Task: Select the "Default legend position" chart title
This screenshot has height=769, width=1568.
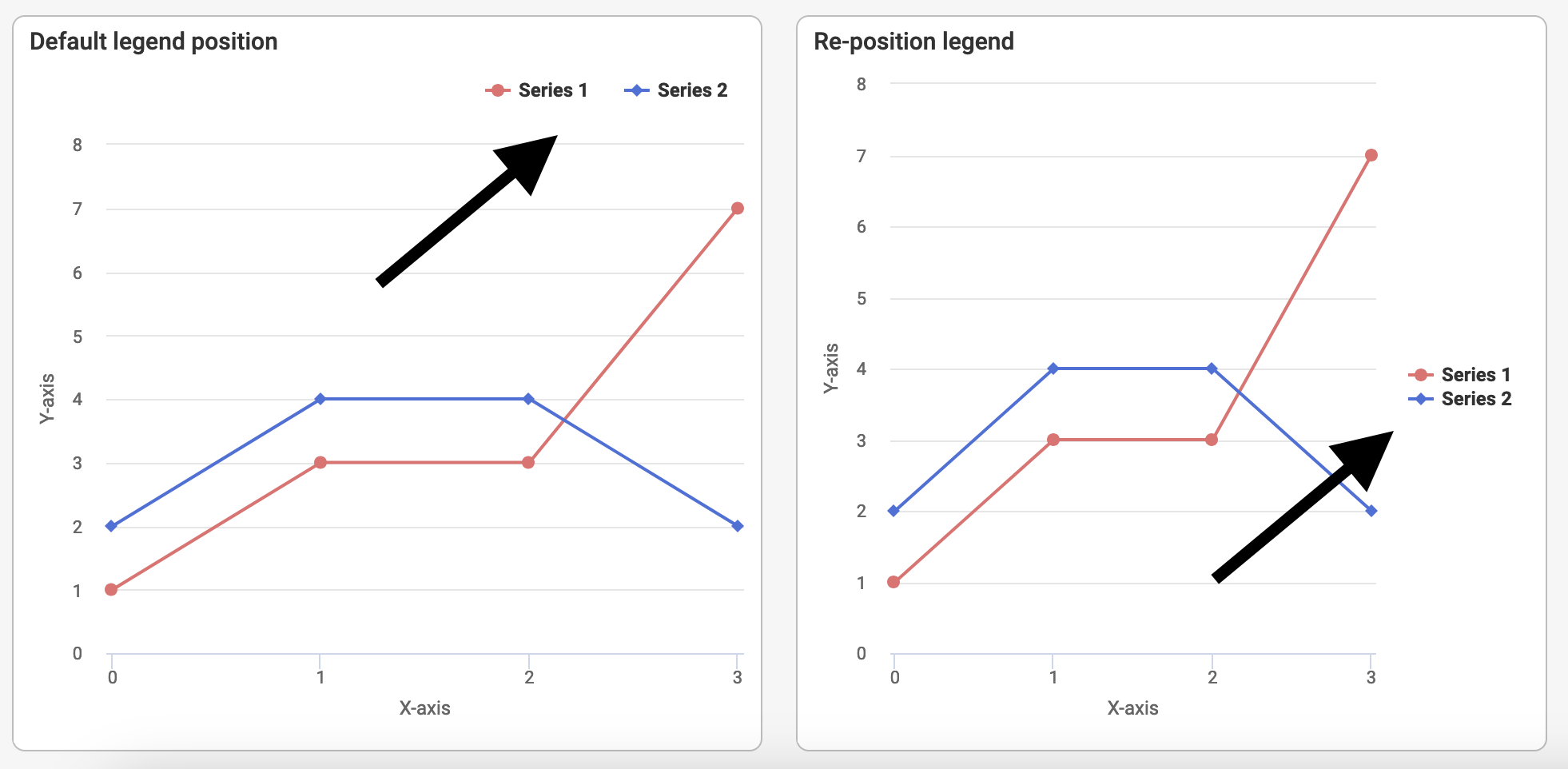Action: [153, 42]
